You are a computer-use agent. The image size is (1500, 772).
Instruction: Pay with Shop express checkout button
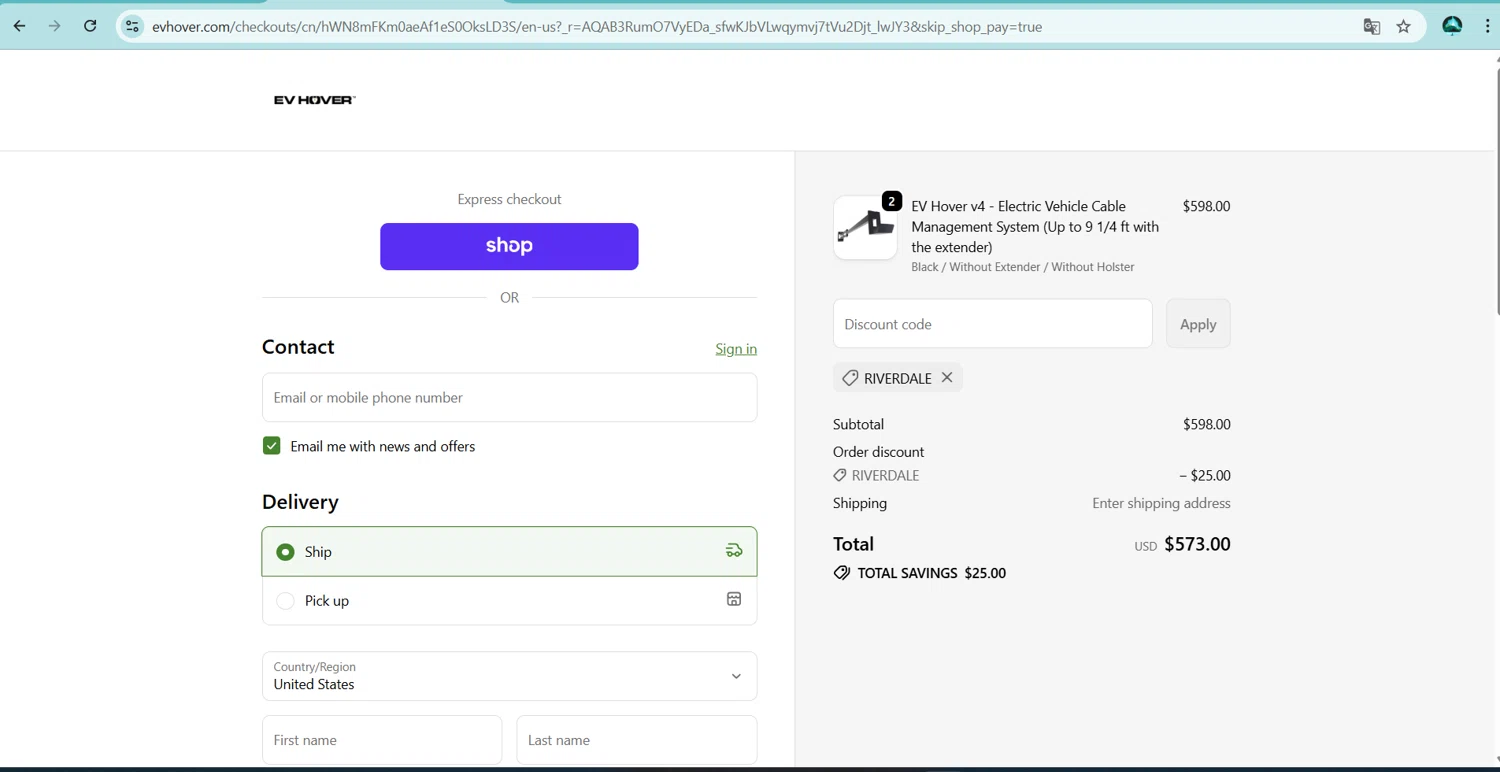click(x=509, y=246)
